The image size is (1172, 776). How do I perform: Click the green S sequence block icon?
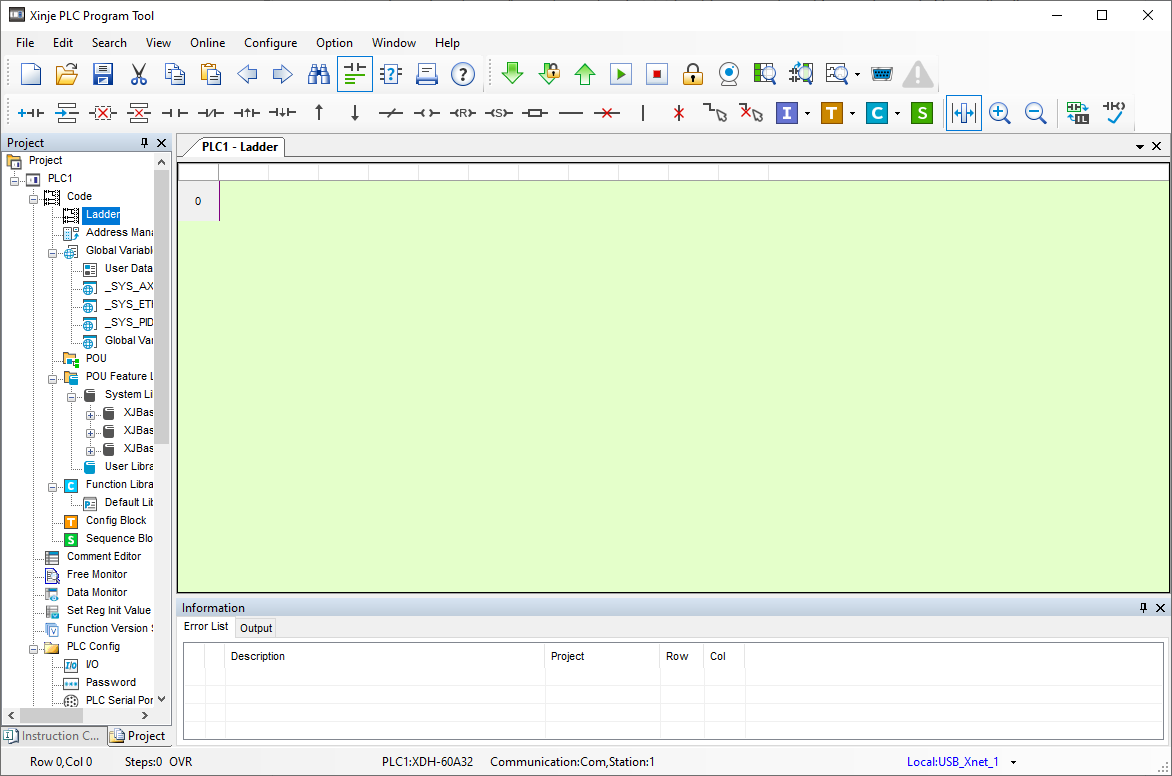click(922, 113)
